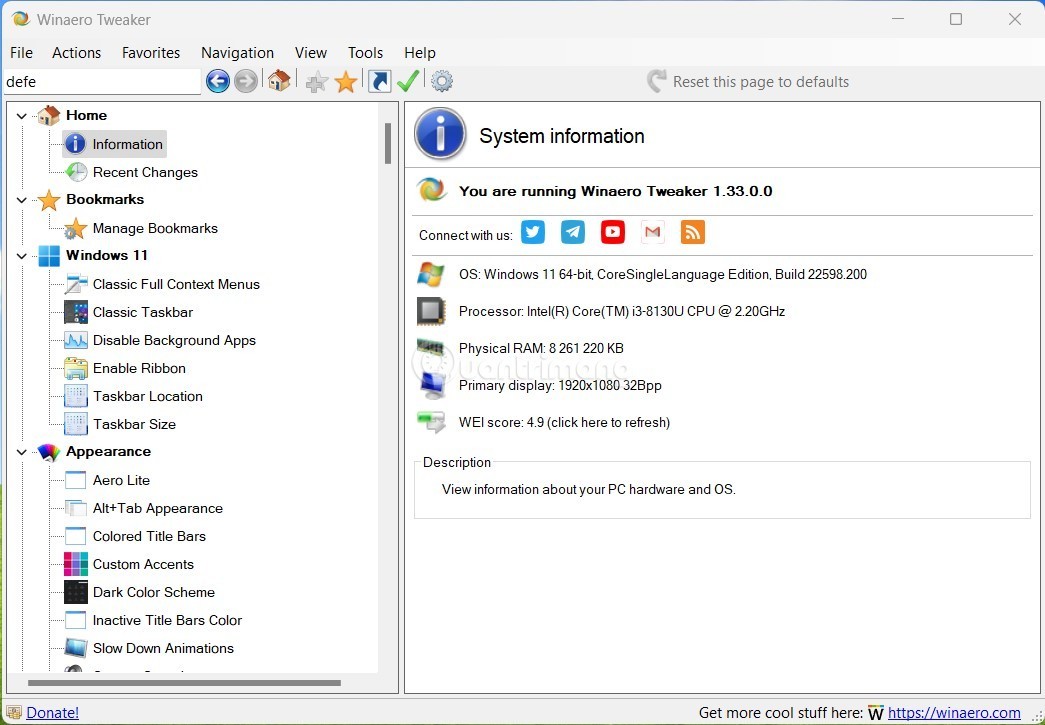1045x725 pixels.
Task: Click the shortcut arrow toolbar icon
Action: click(379, 82)
